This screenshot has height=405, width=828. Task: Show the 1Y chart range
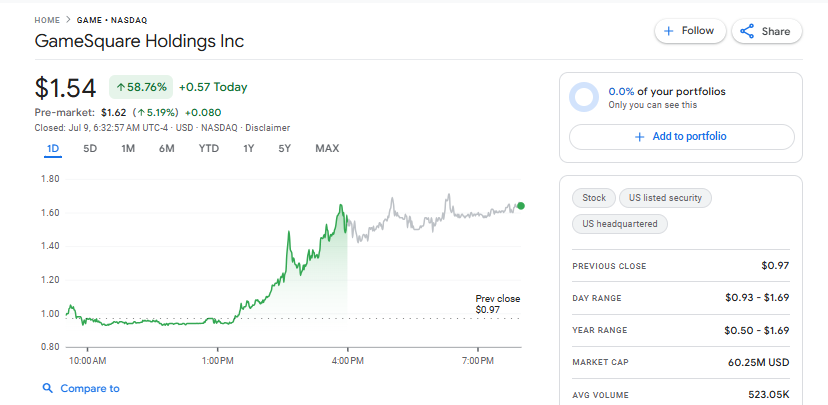(x=249, y=149)
